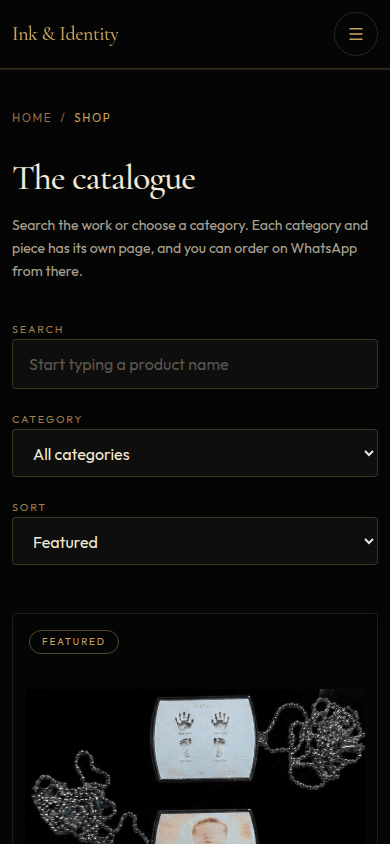The height and width of the screenshot is (844, 390).
Task: Click the CATEGORY field label
Action: click(47, 419)
